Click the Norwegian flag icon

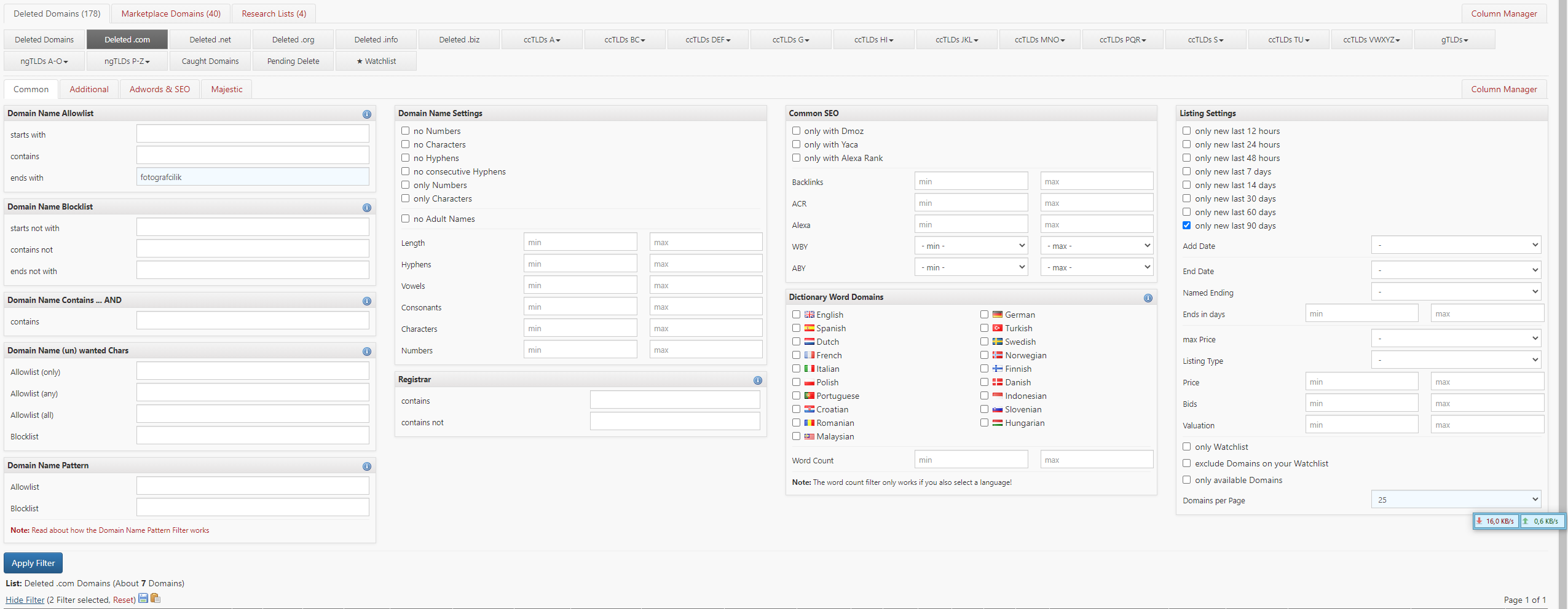(998, 355)
